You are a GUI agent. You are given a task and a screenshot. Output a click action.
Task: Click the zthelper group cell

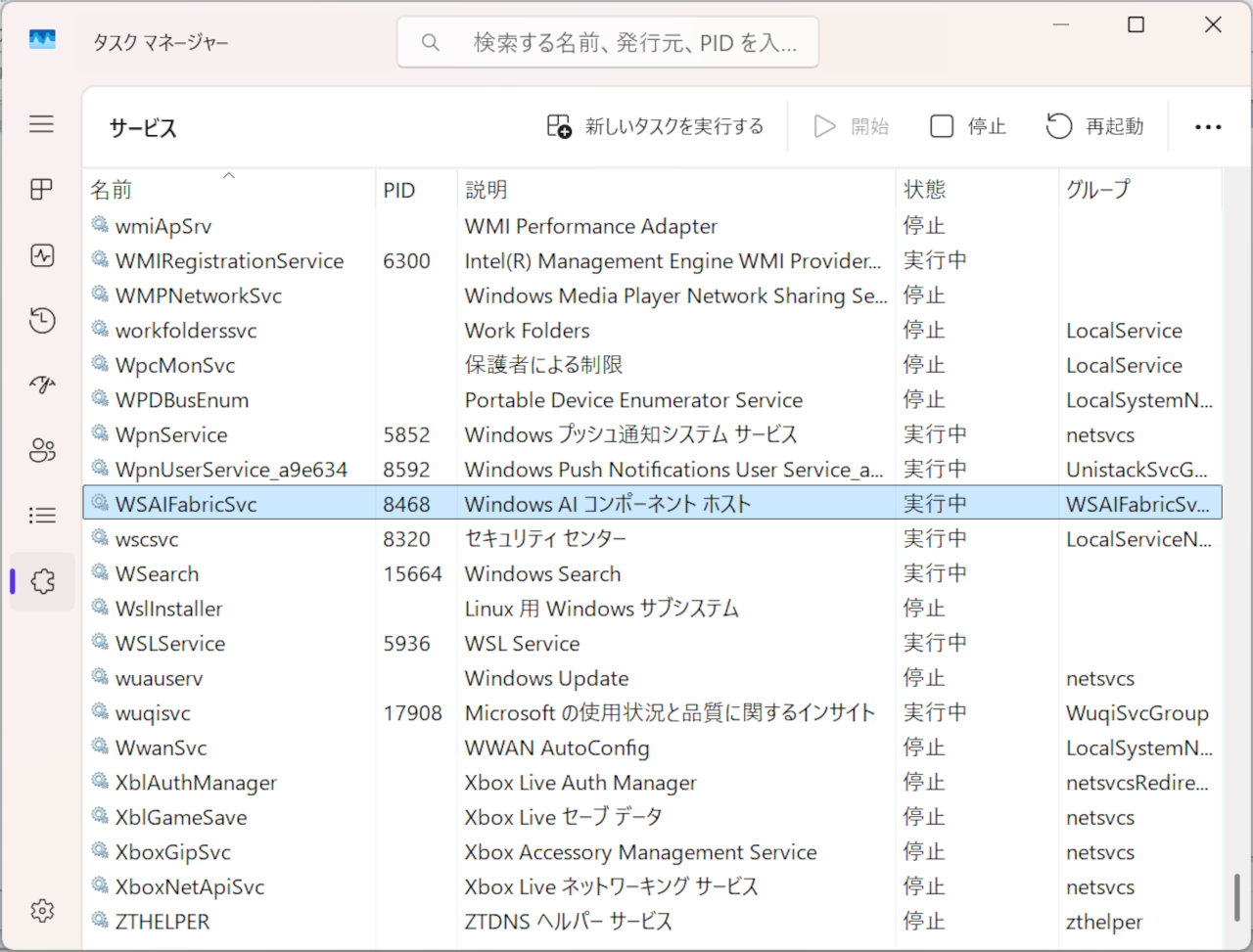pos(1104,922)
